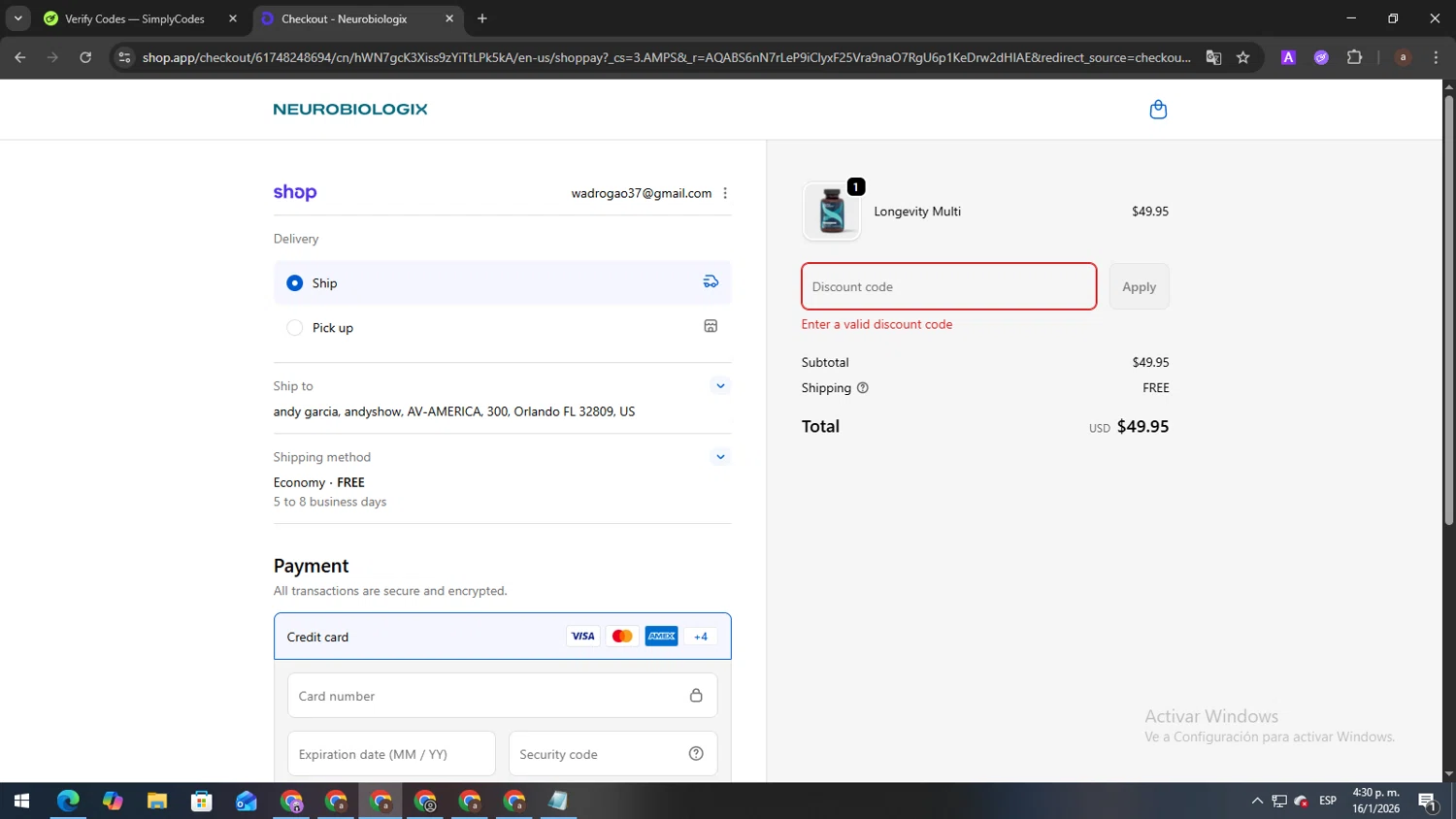Click the page vertical scrollbar
Screen dimensions: 1456x819
click(1448, 311)
